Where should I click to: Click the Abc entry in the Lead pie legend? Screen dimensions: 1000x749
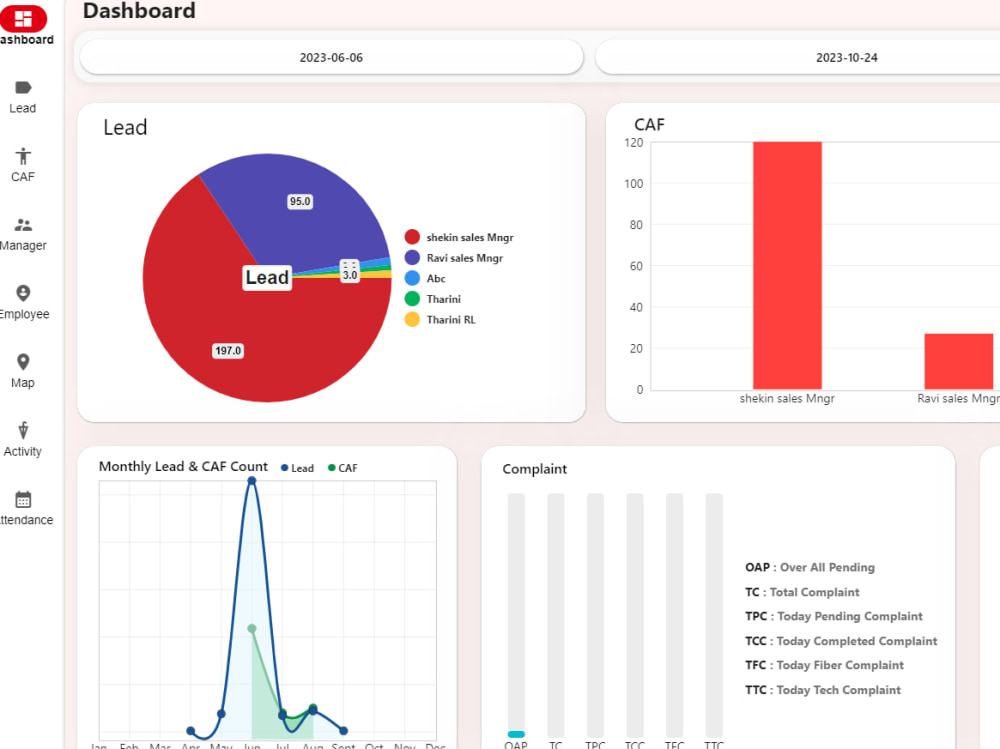[432, 278]
